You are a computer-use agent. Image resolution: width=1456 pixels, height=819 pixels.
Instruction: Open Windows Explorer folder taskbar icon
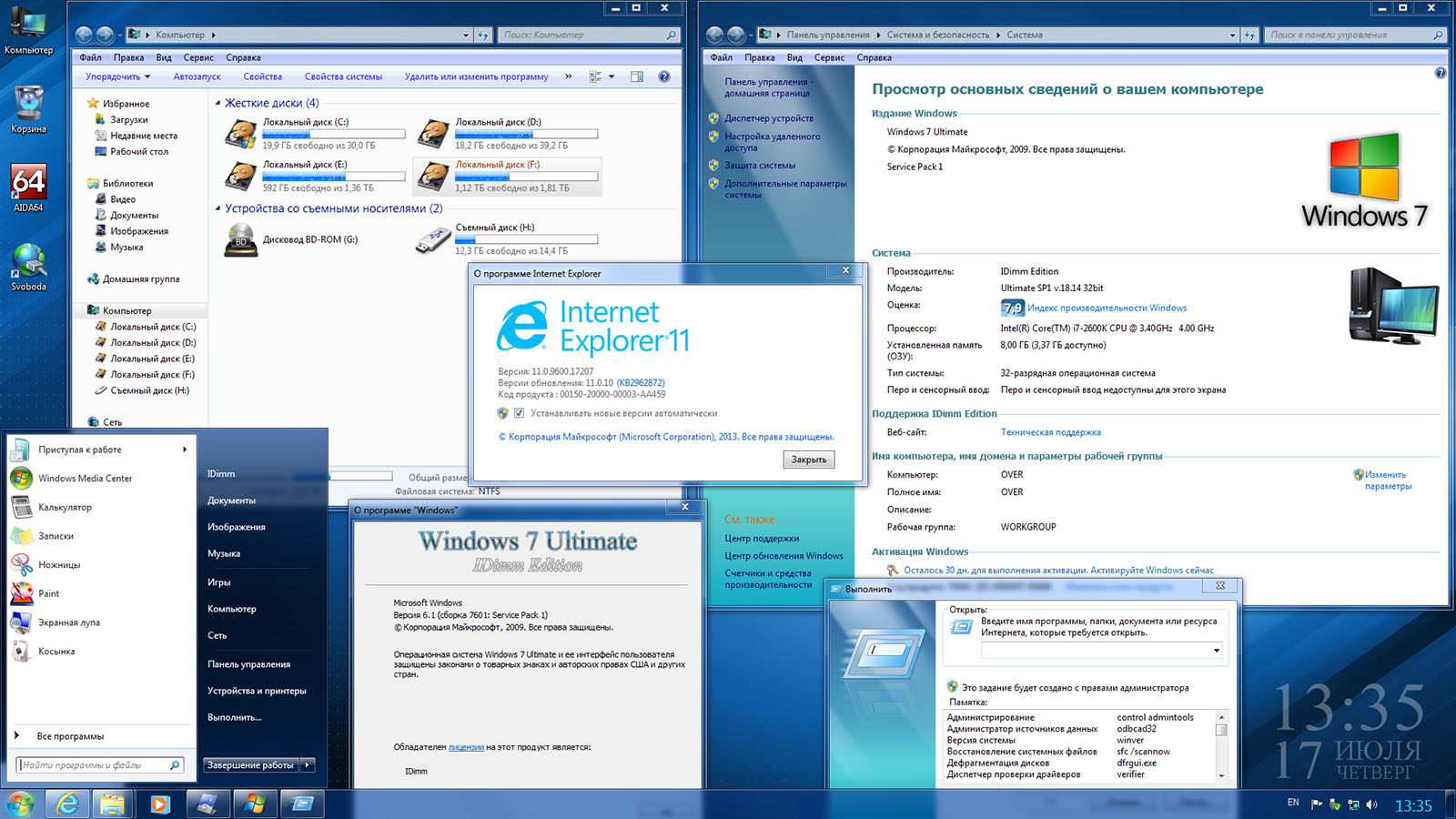pos(112,804)
